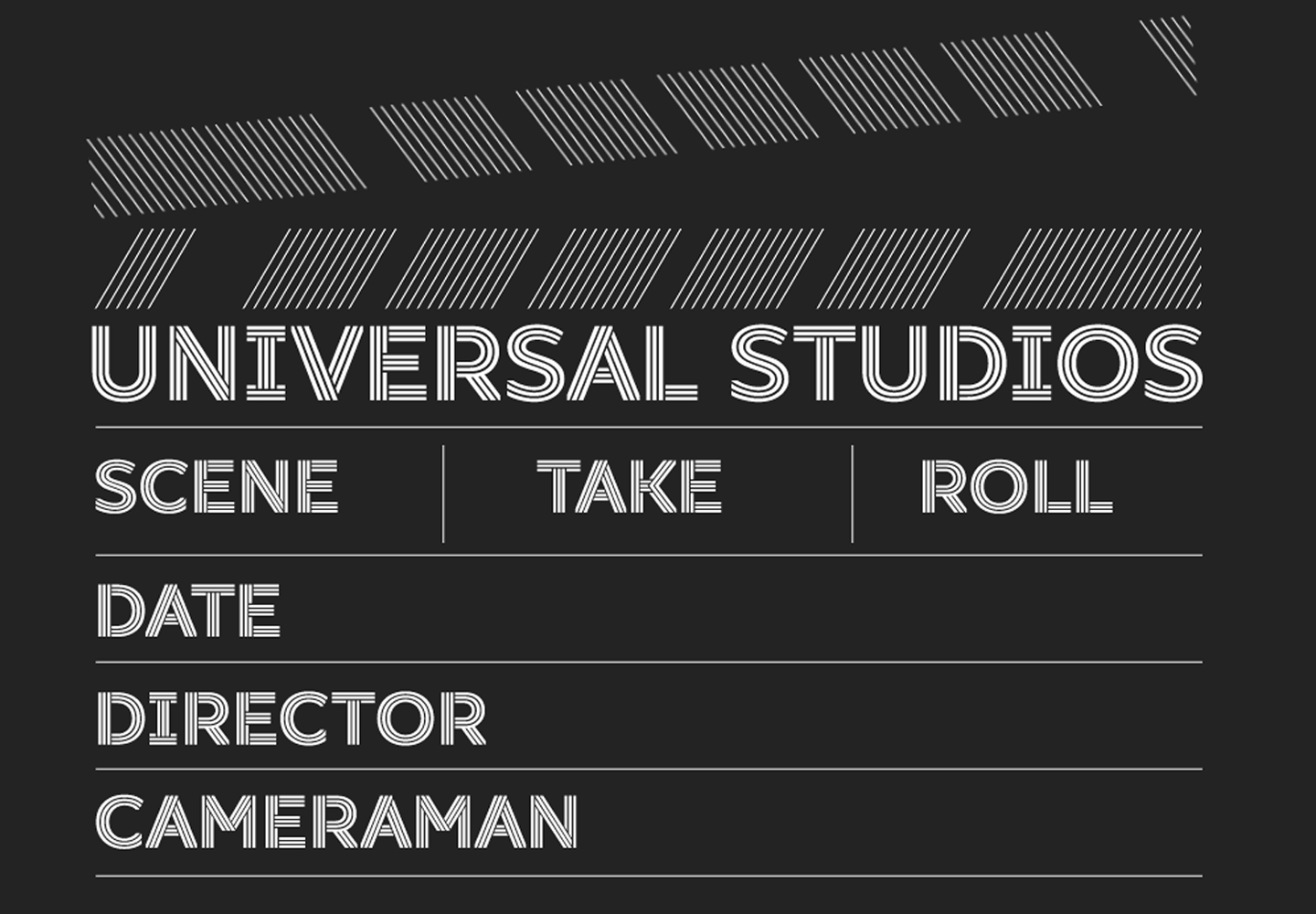
Task: Click the TAKE label
Action: (630, 486)
